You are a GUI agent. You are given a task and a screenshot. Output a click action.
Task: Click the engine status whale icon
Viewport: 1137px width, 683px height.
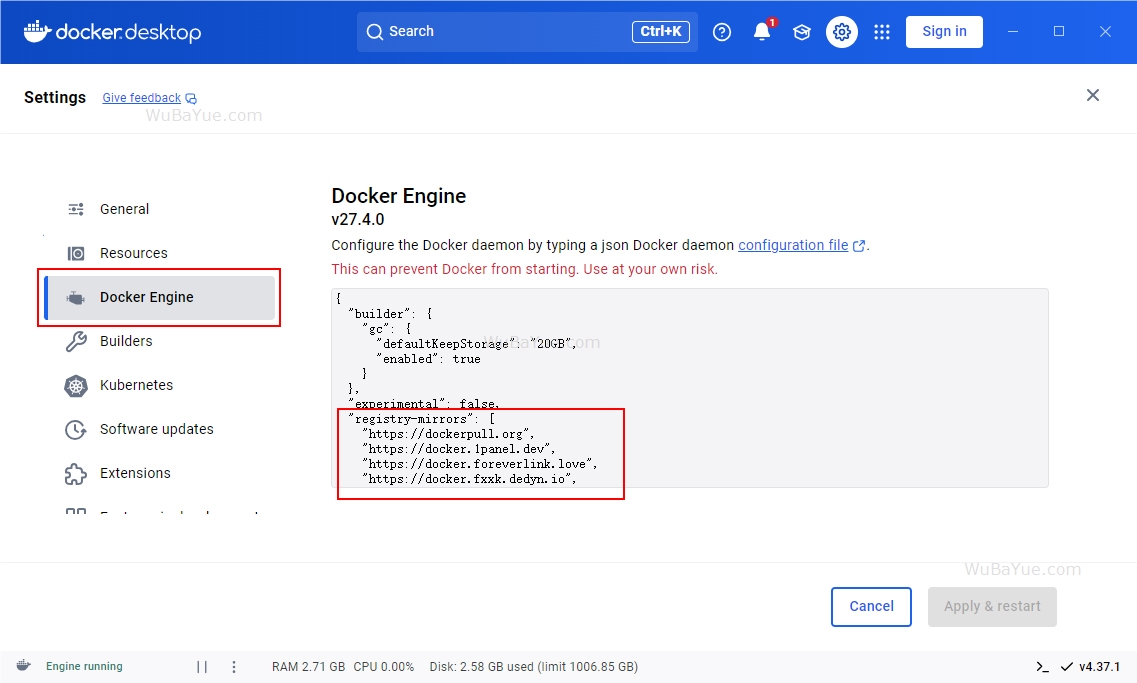coord(24,666)
